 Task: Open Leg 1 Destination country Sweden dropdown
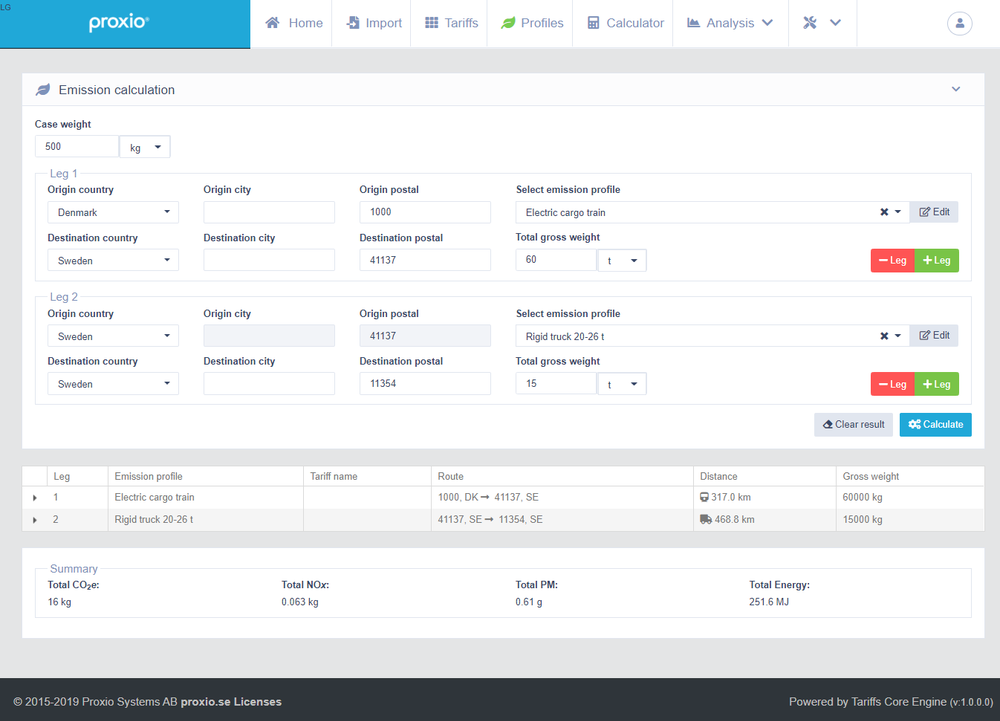click(113, 260)
